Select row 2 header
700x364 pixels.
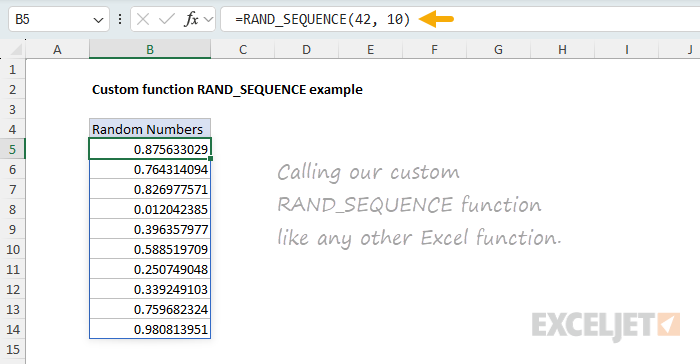tap(12, 89)
